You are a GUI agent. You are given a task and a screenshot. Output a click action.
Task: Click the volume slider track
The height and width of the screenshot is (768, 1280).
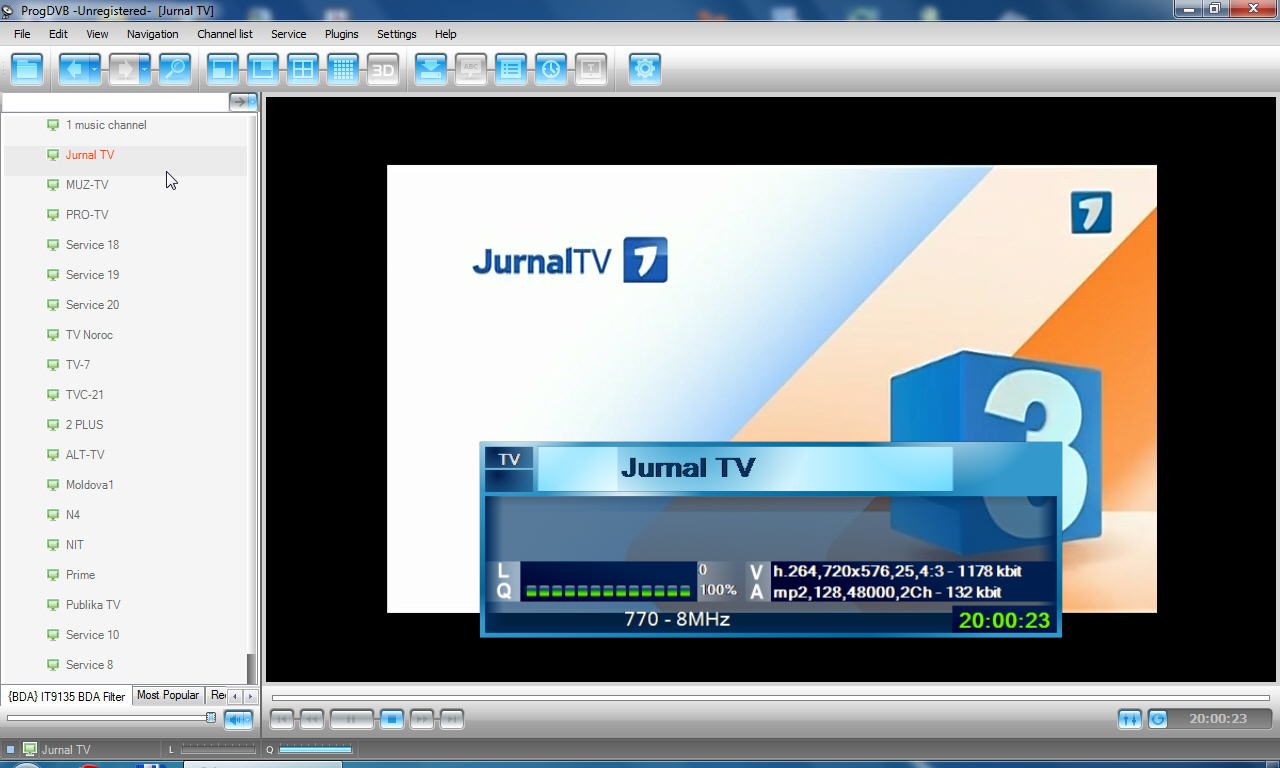point(111,717)
